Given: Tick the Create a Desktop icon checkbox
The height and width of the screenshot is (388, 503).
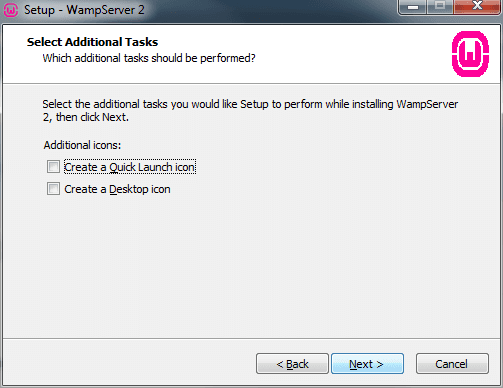Looking at the screenshot, I should point(53,189).
